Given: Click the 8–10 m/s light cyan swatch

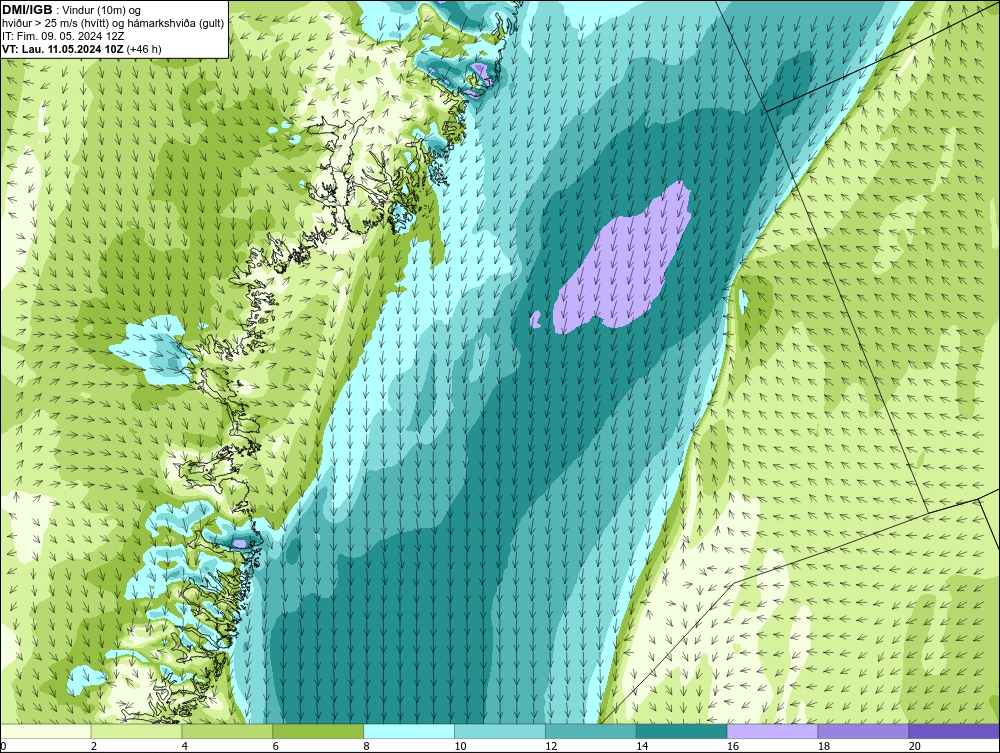Looking at the screenshot, I should [x=409, y=731].
